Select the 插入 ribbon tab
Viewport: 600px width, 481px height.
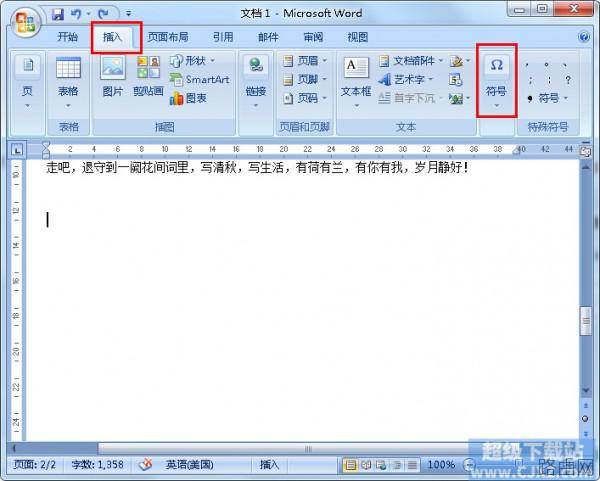(x=113, y=37)
